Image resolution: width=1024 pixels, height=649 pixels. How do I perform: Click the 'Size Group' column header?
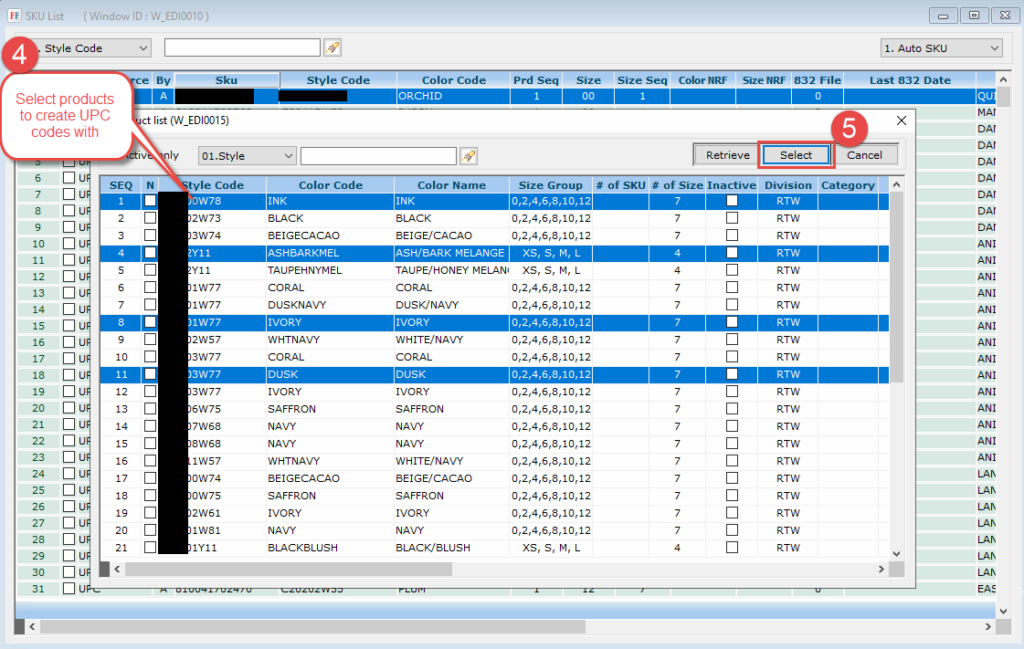[550, 185]
